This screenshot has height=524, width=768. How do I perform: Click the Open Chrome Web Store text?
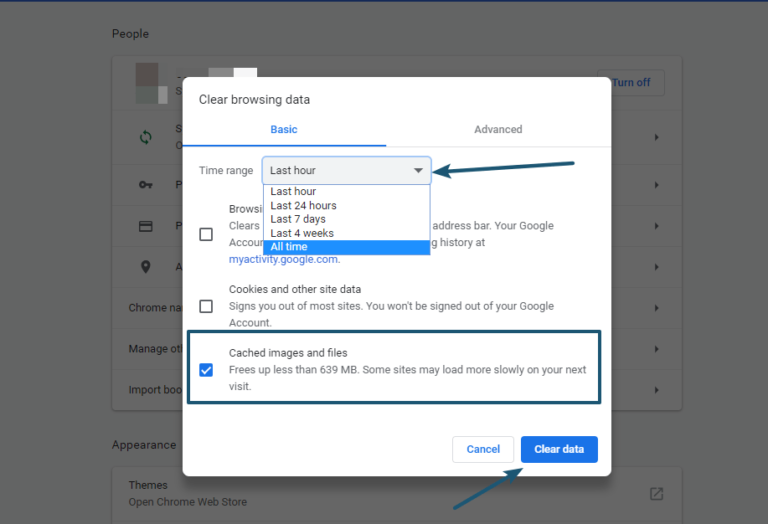pyautogui.click(x=188, y=502)
